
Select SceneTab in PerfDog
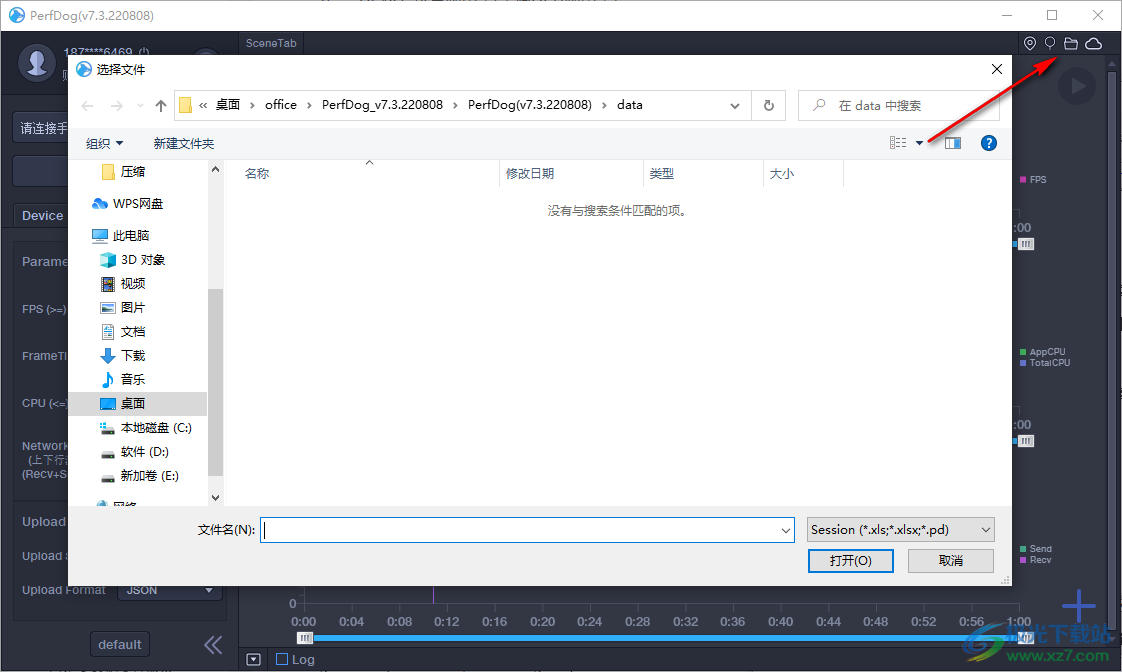pyautogui.click(x=270, y=44)
